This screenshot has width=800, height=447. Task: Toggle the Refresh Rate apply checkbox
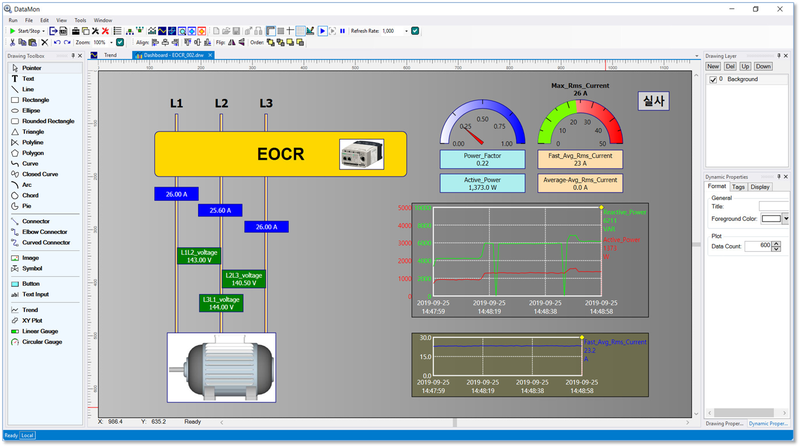[415, 31]
